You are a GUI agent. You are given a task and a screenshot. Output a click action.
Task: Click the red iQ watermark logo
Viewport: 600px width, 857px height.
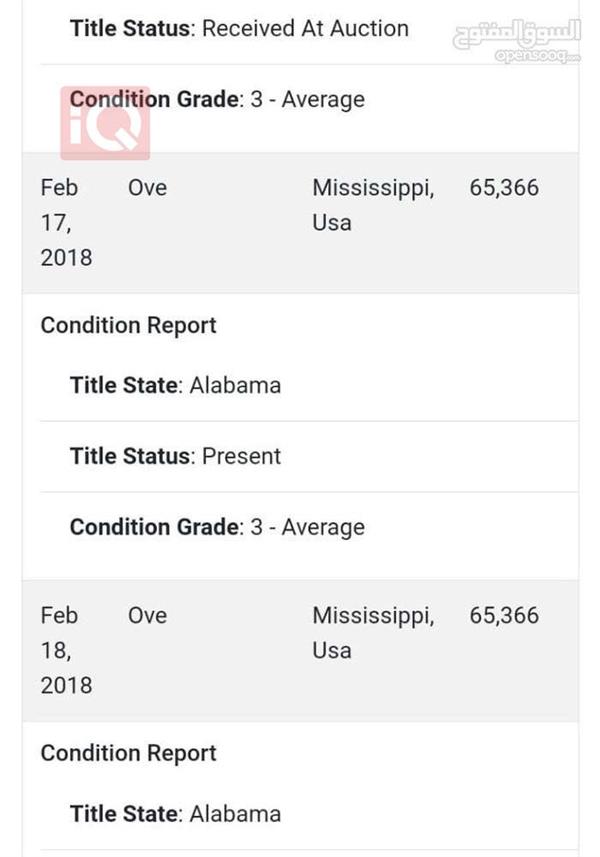click(105, 123)
